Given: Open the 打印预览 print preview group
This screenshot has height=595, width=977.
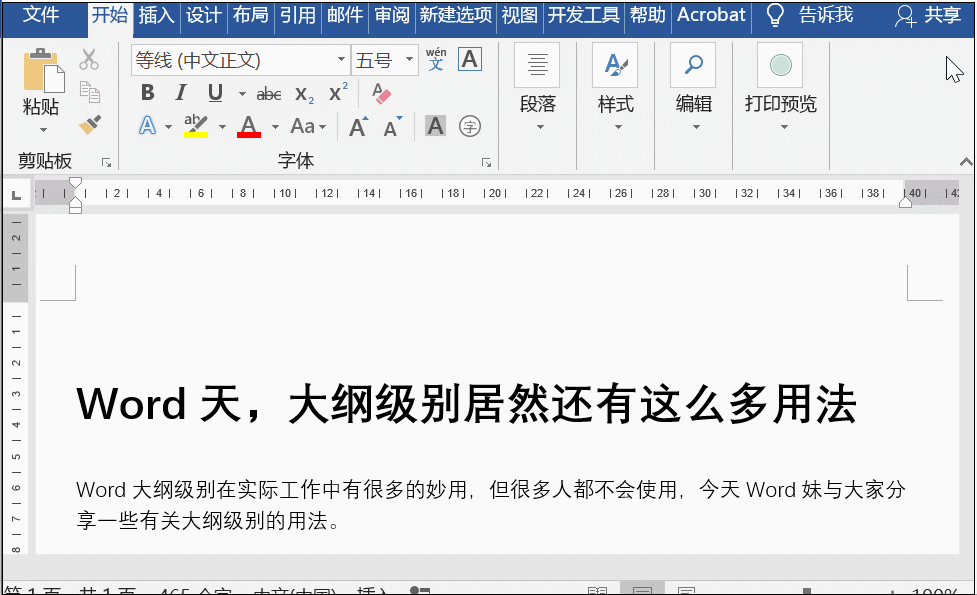Looking at the screenshot, I should click(x=781, y=88).
